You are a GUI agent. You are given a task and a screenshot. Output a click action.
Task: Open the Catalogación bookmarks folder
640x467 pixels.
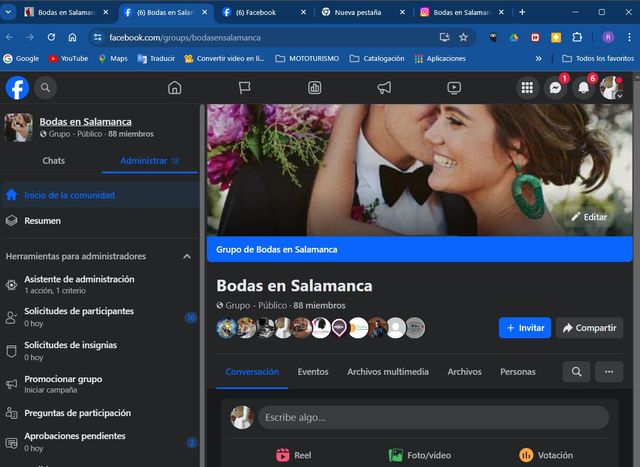point(377,58)
